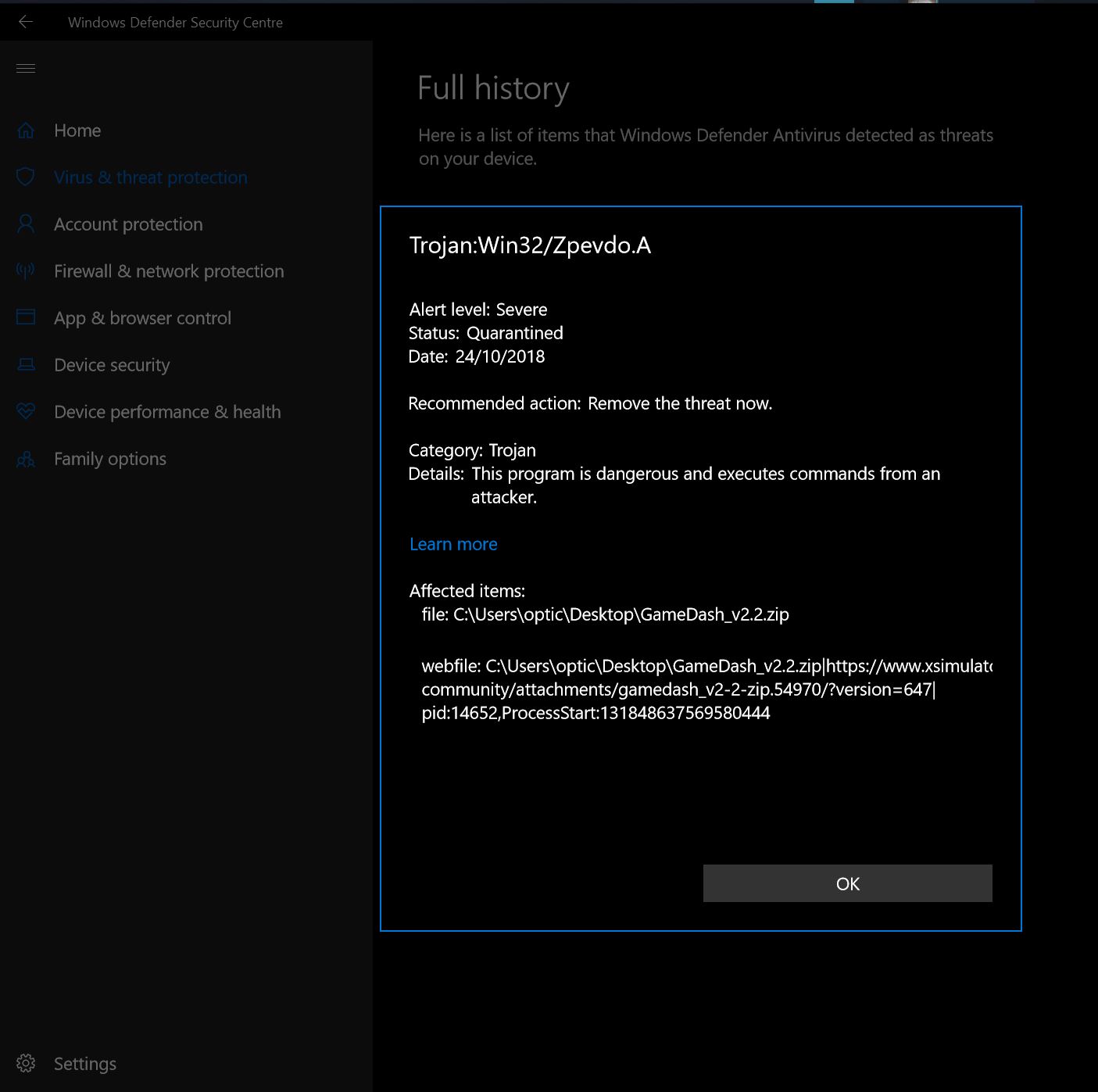Click the Category: Trojan text
1098x1092 pixels.
pyautogui.click(x=472, y=450)
